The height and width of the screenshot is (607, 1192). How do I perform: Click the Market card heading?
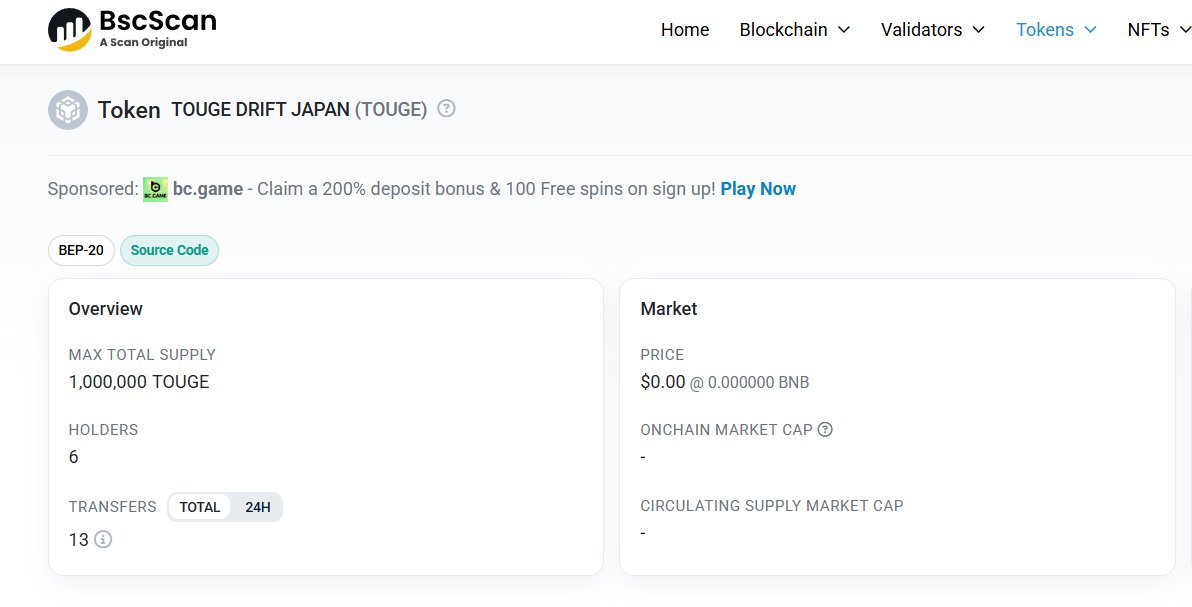(669, 309)
